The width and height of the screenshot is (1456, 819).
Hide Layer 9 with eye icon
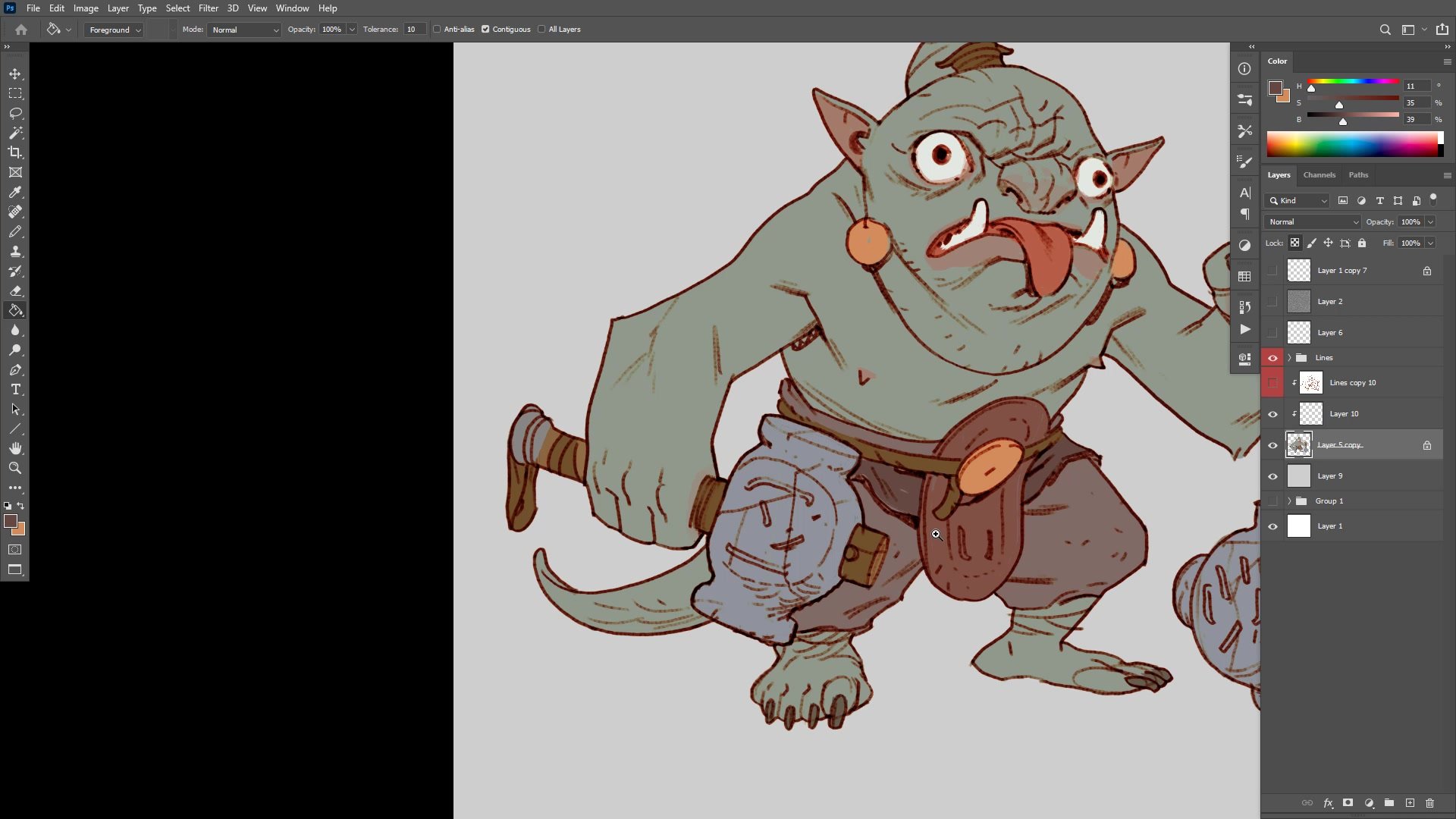click(x=1273, y=476)
